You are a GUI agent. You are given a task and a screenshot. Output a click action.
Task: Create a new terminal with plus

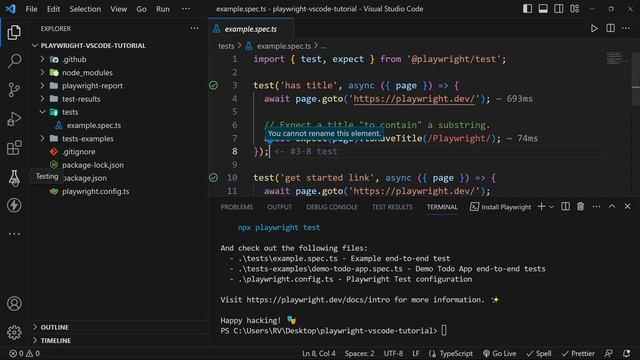[x=541, y=207]
